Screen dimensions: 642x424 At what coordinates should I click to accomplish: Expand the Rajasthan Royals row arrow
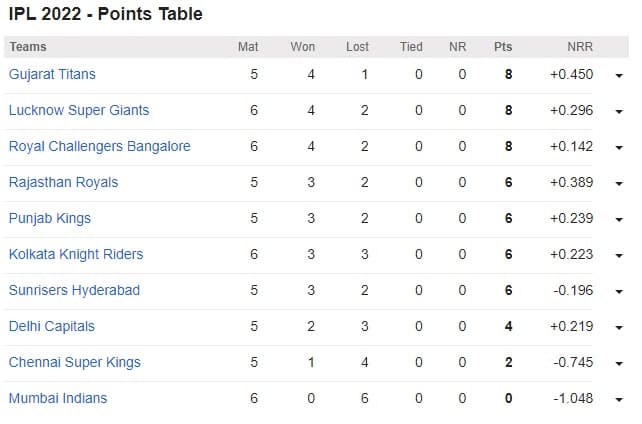coord(620,184)
